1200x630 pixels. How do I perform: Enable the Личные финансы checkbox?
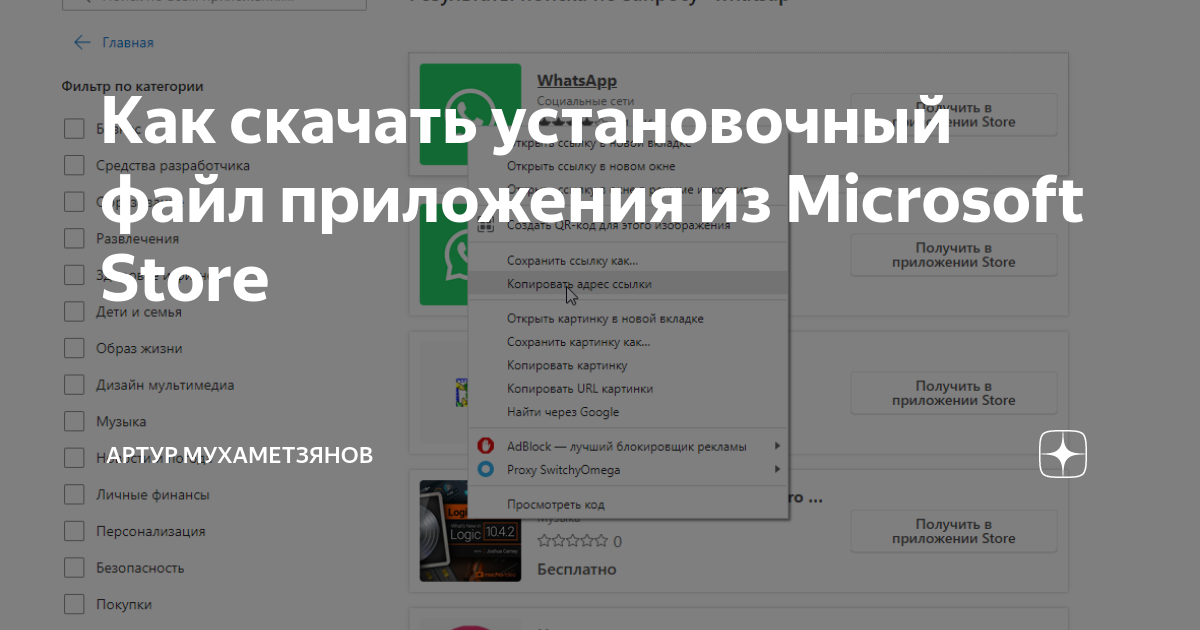(74, 494)
